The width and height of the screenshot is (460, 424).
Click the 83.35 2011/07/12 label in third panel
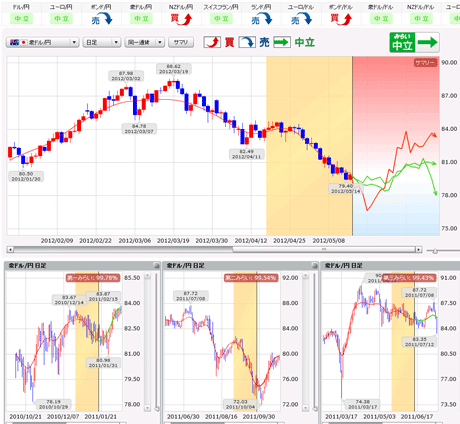coord(419,342)
